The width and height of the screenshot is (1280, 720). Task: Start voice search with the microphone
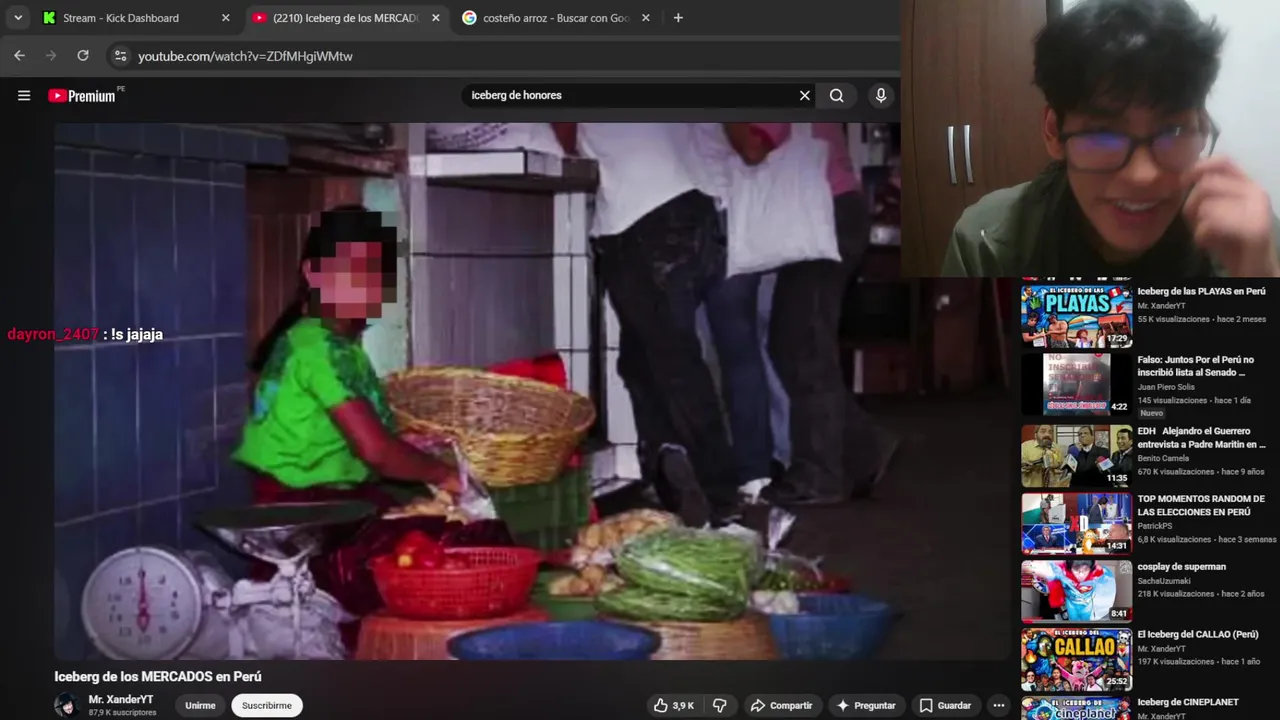point(881,95)
